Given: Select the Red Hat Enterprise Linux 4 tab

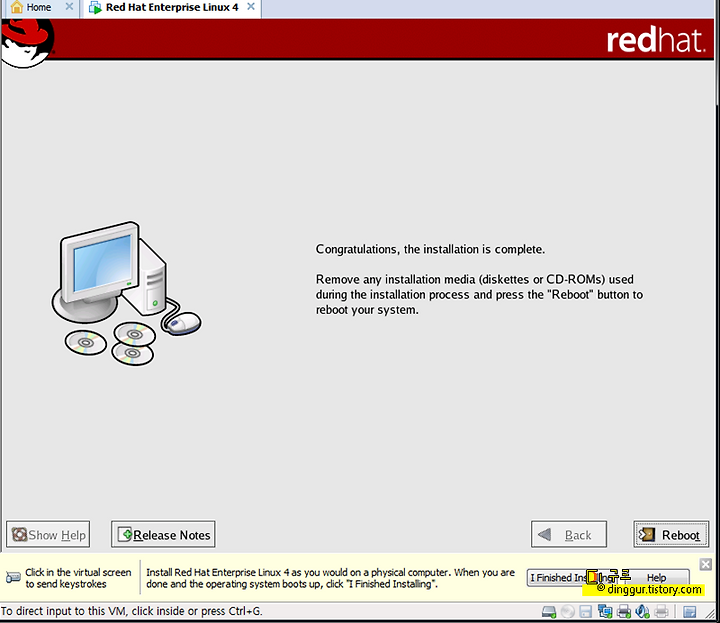Looking at the screenshot, I should click(172, 7).
